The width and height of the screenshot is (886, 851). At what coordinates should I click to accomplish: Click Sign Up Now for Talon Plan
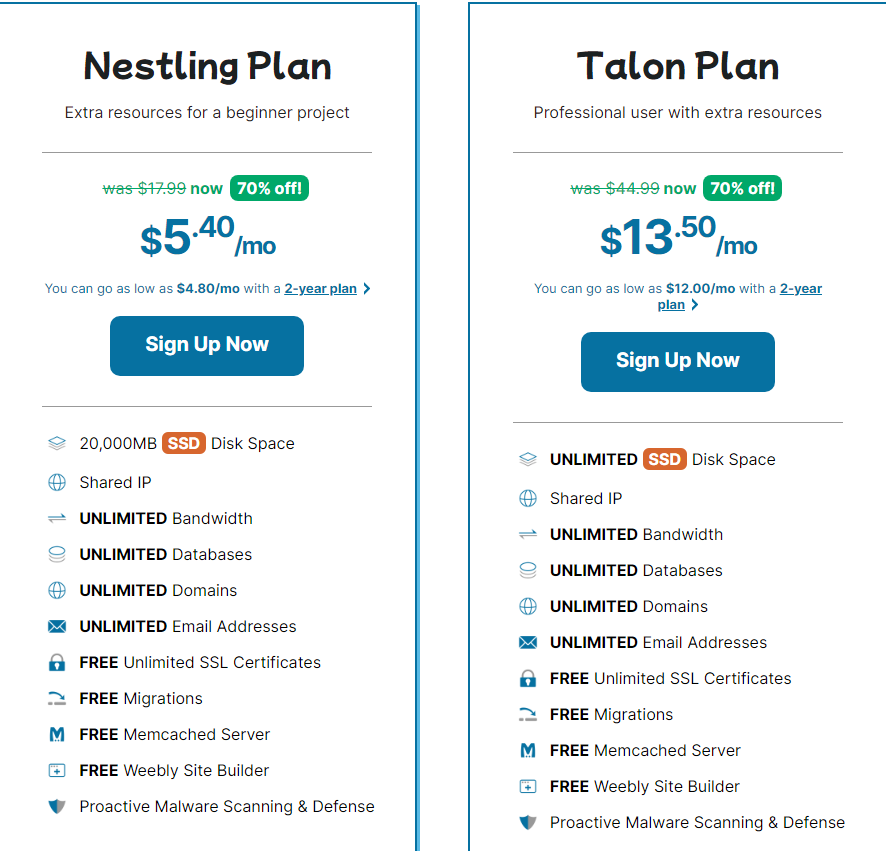tap(677, 361)
